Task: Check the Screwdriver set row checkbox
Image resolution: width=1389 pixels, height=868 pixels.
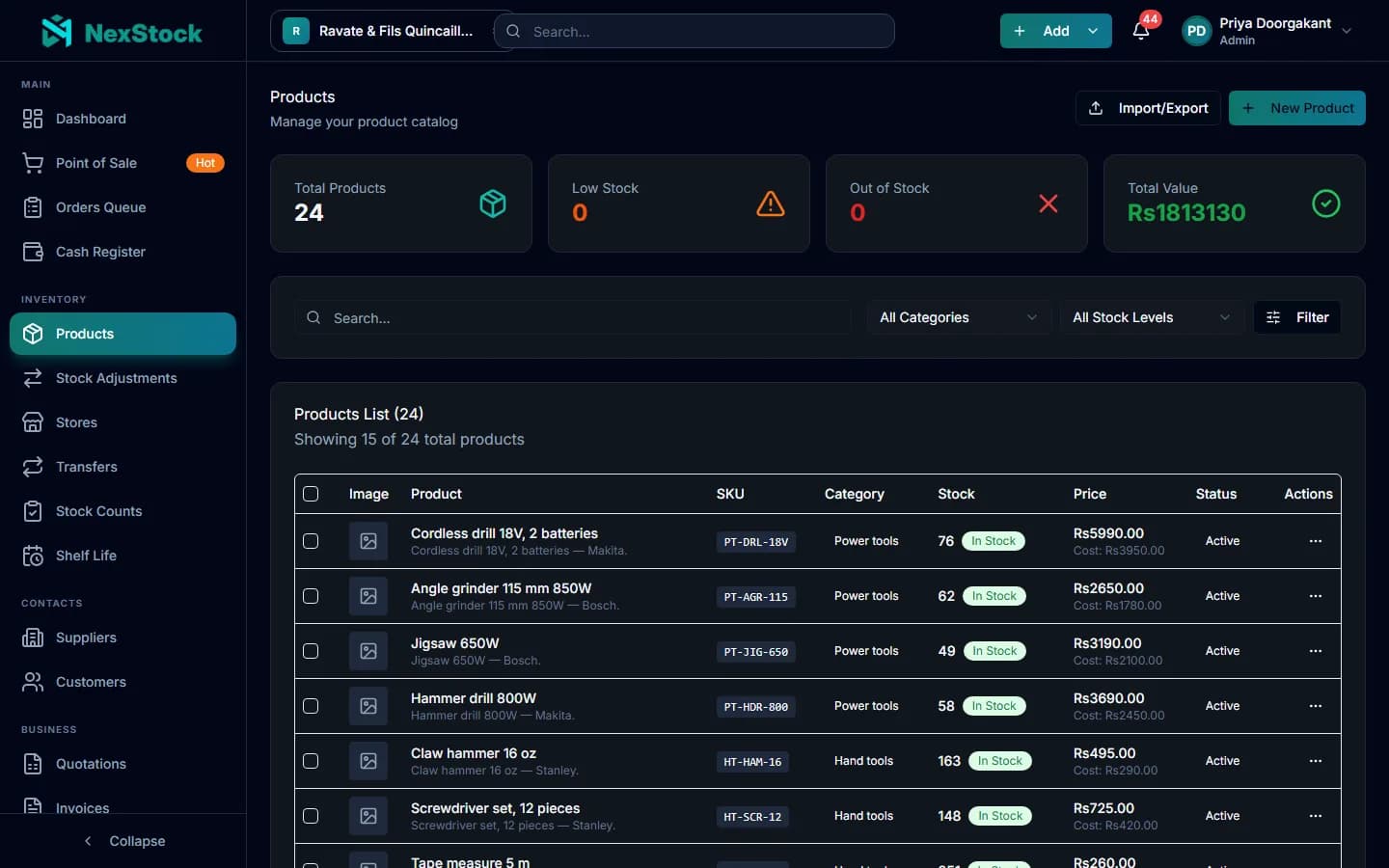Action: [311, 816]
